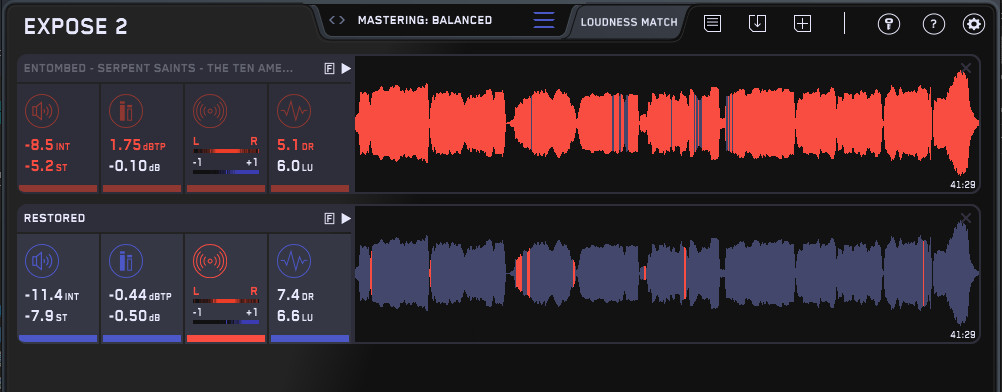Click inside the Restored purple waveform

tap(667, 273)
